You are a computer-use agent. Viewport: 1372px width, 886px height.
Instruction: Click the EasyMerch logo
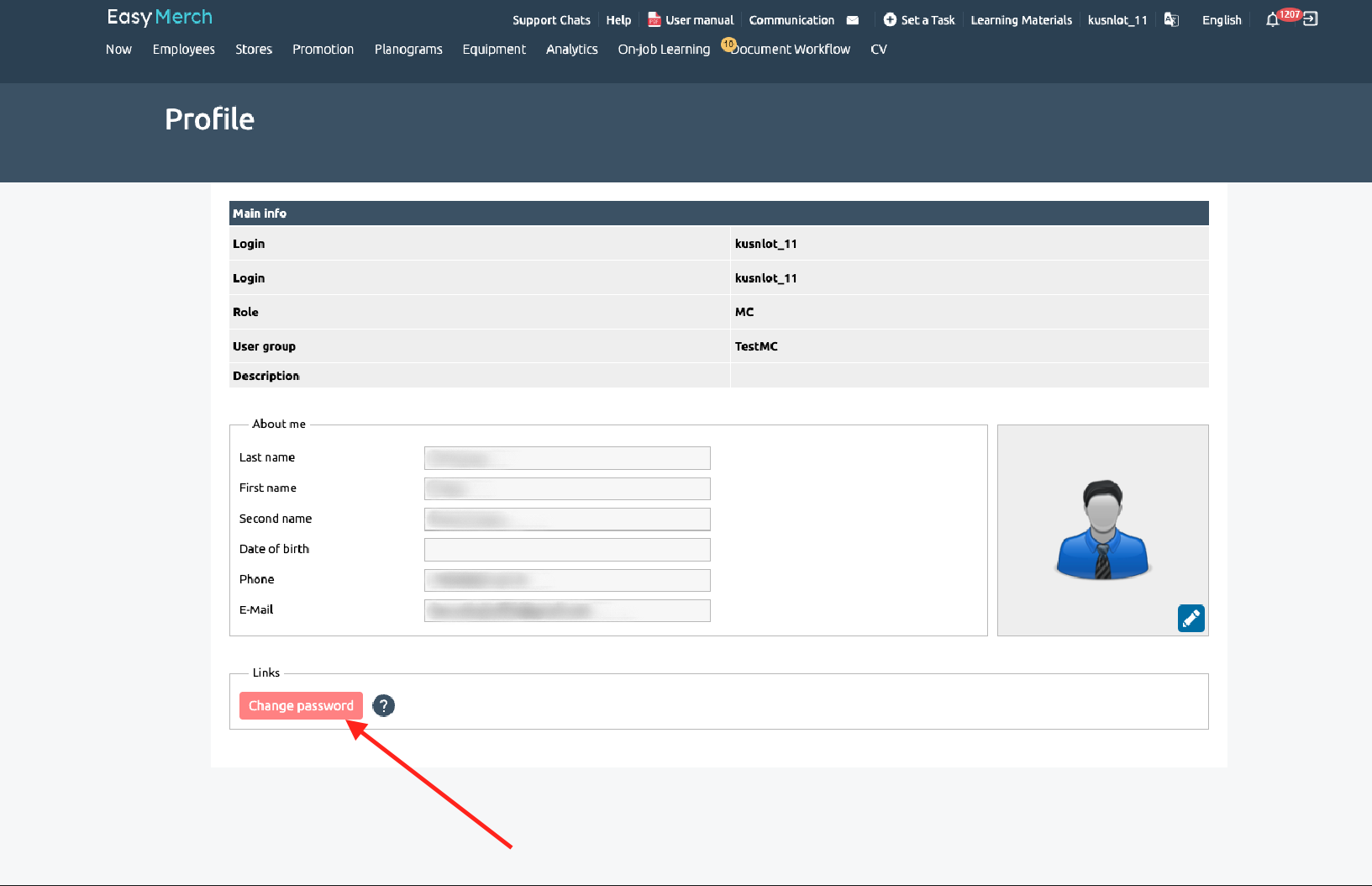pyautogui.click(x=160, y=18)
